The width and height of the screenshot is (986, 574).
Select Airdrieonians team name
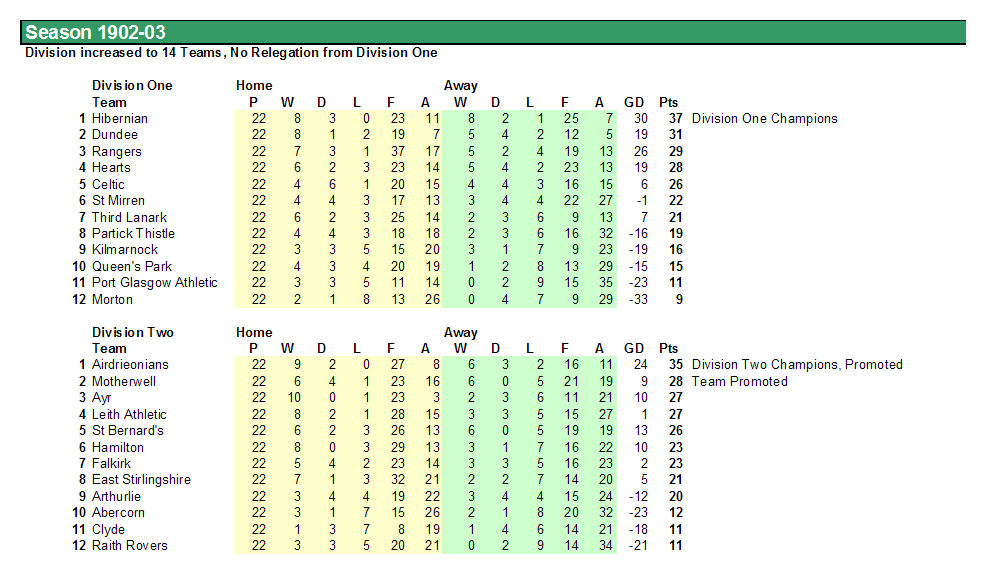[130, 365]
